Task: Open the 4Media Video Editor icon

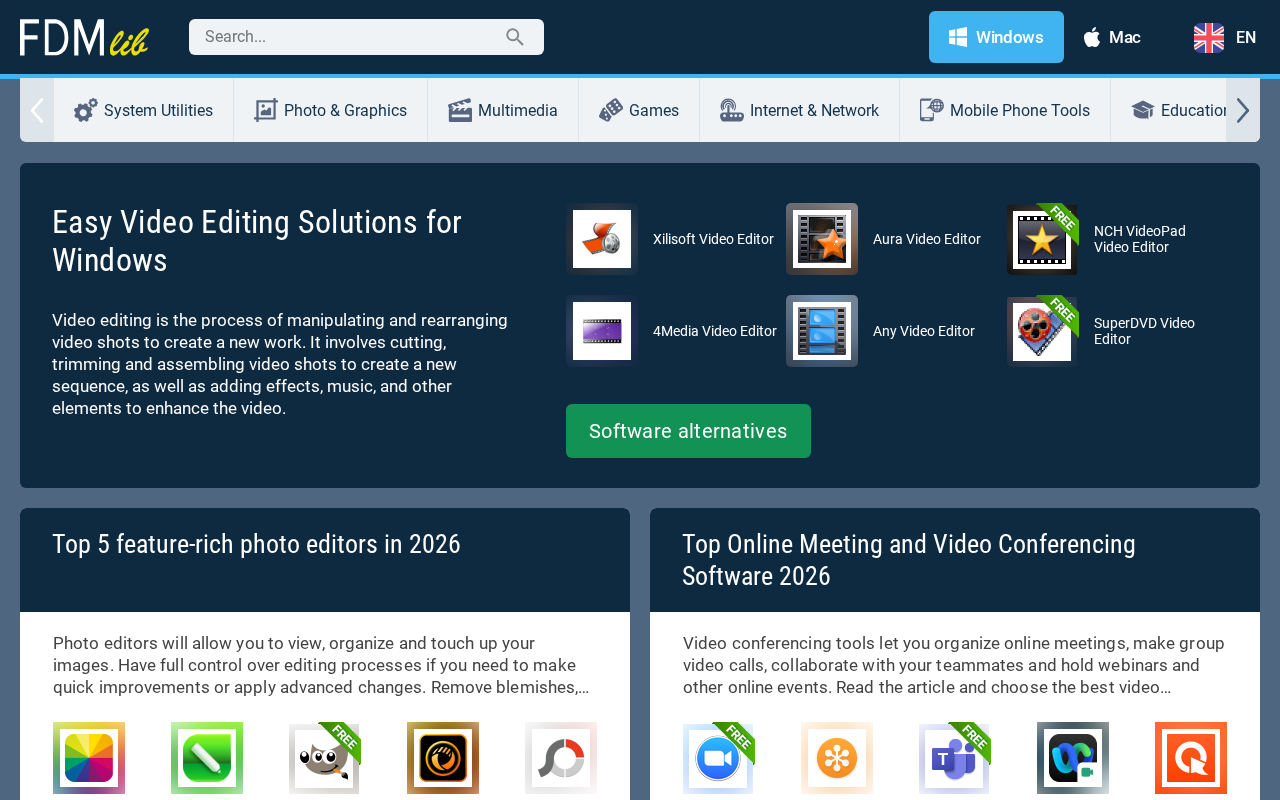Action: (x=602, y=331)
